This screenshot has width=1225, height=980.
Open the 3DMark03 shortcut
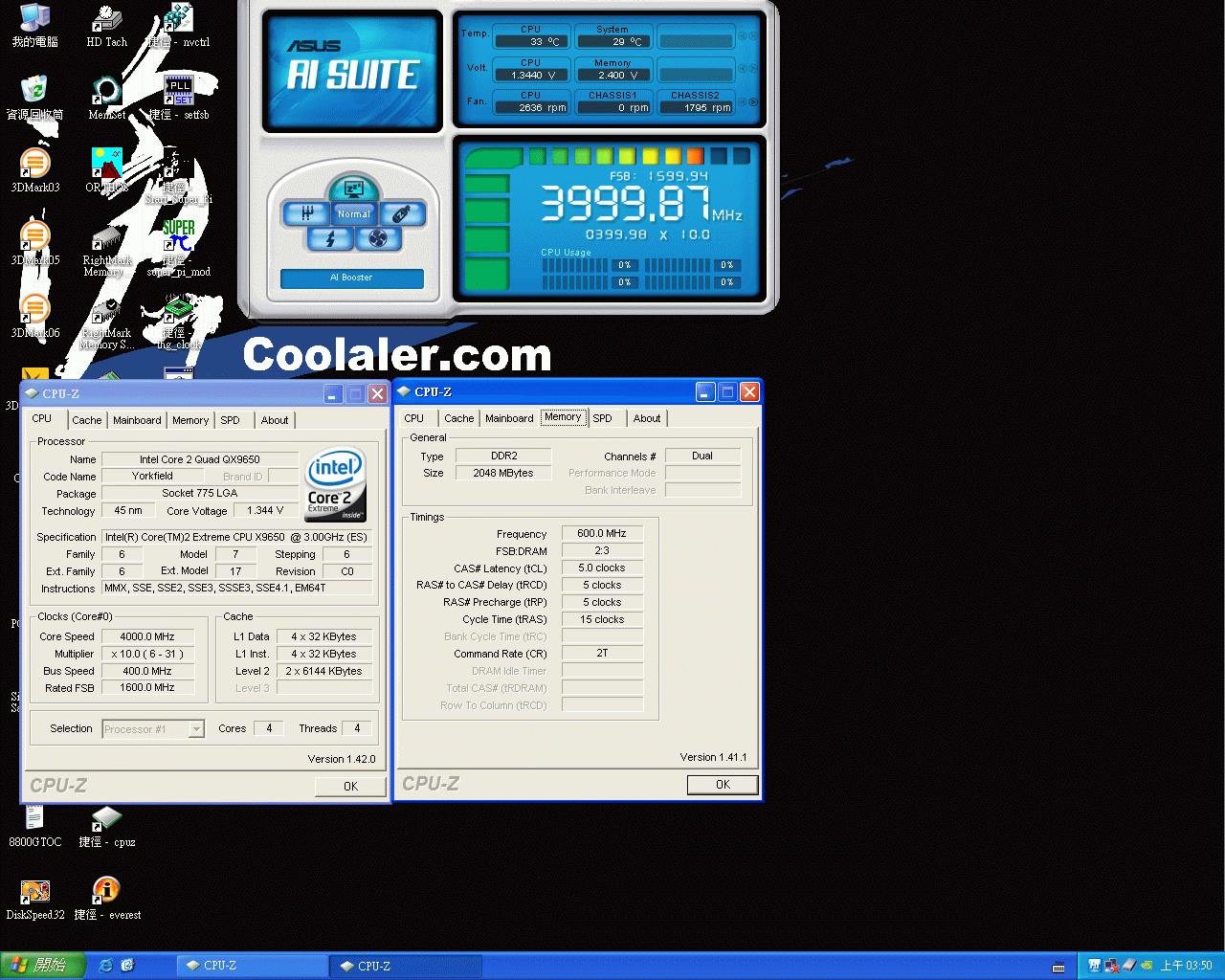coord(34,169)
